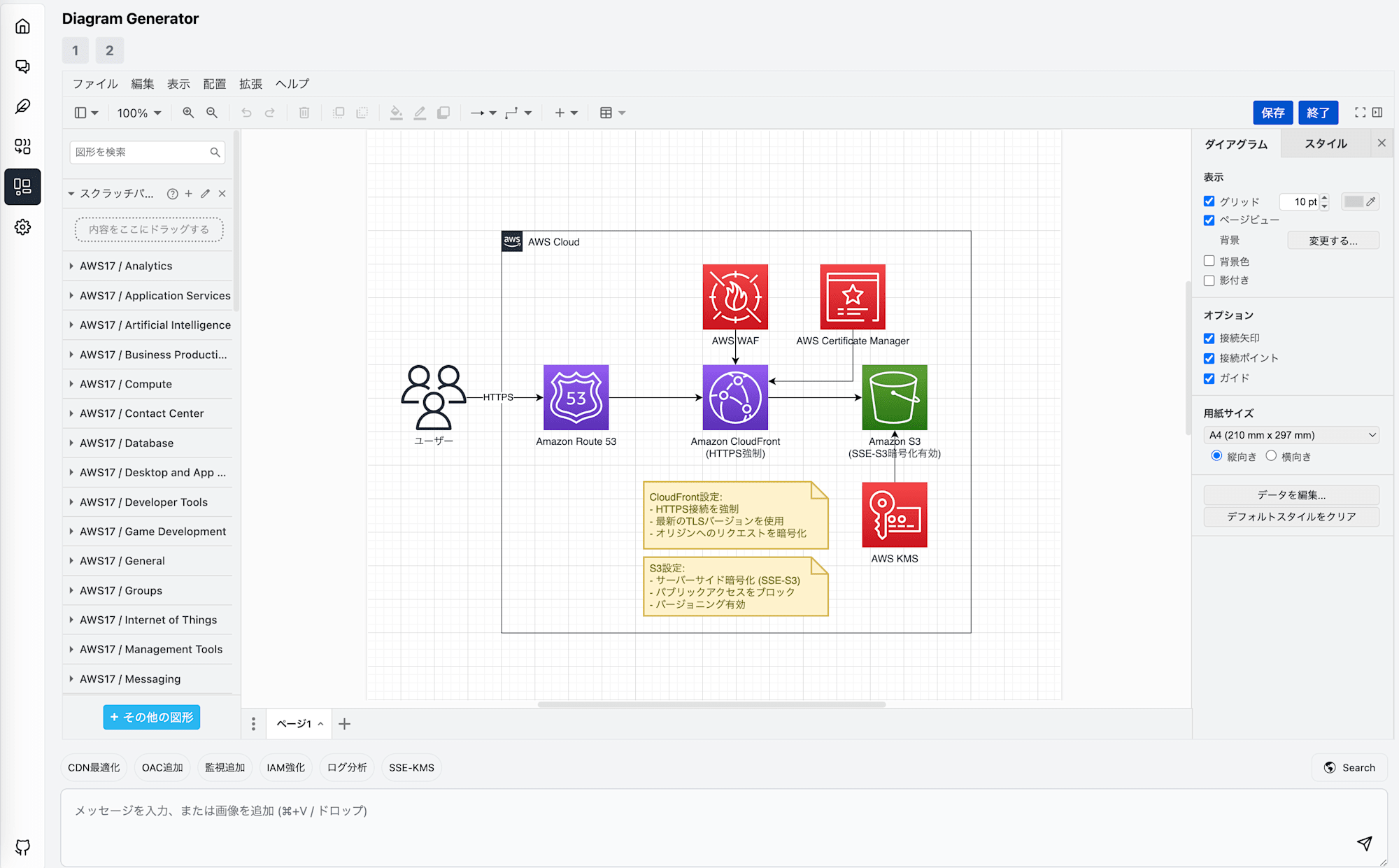The width and height of the screenshot is (1399, 868).
Task: Click the SSE-KMS tab at bottom
Action: click(412, 767)
